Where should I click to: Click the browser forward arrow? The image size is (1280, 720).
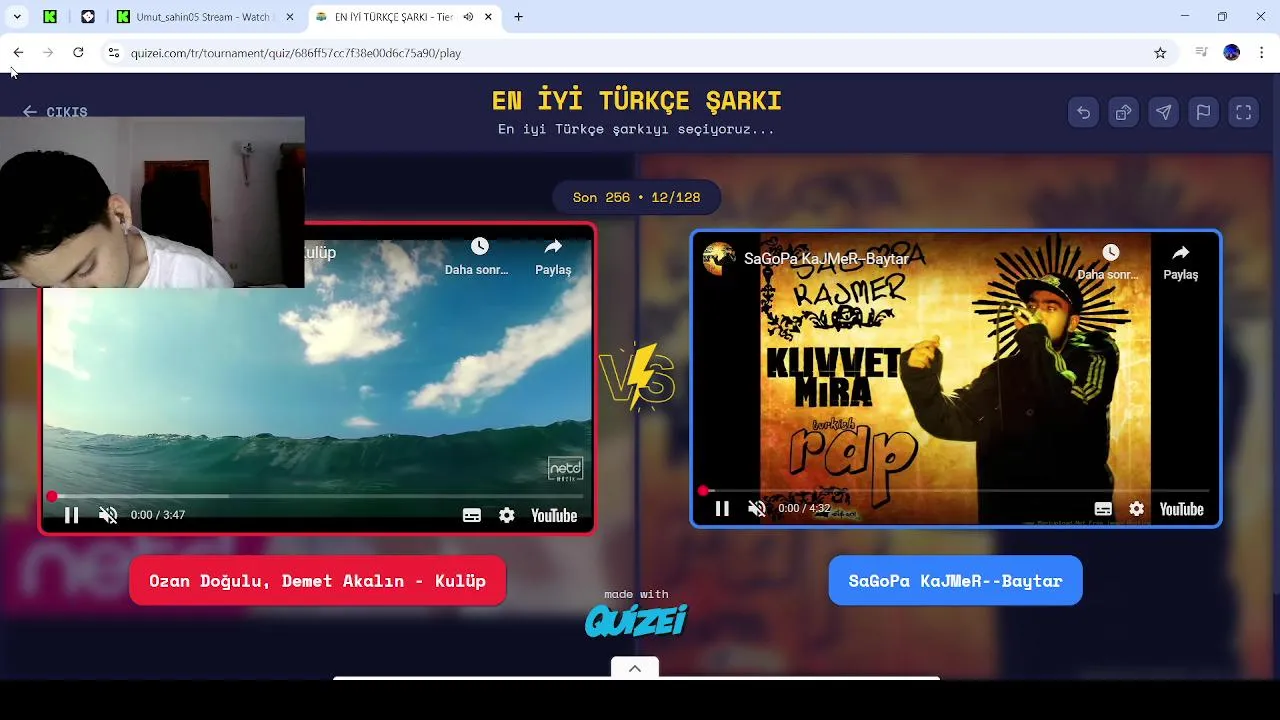pyautogui.click(x=48, y=52)
